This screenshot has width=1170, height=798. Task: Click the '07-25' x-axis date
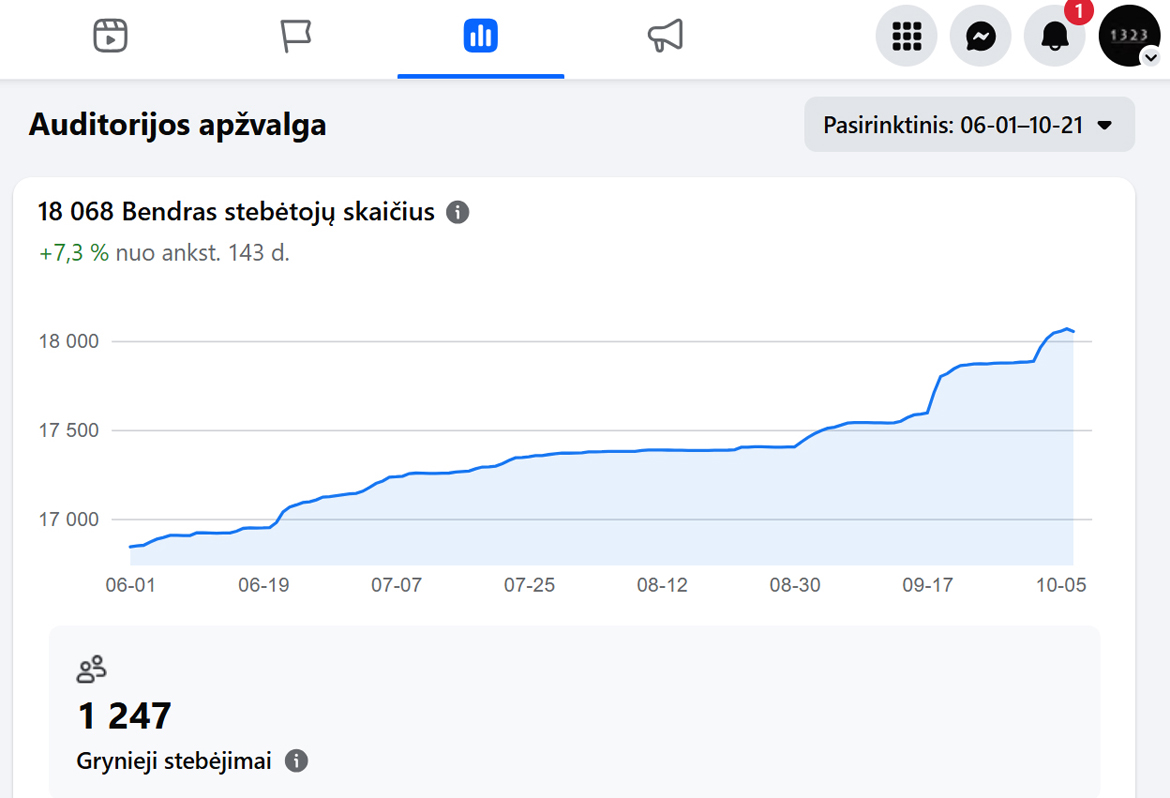[529, 585]
